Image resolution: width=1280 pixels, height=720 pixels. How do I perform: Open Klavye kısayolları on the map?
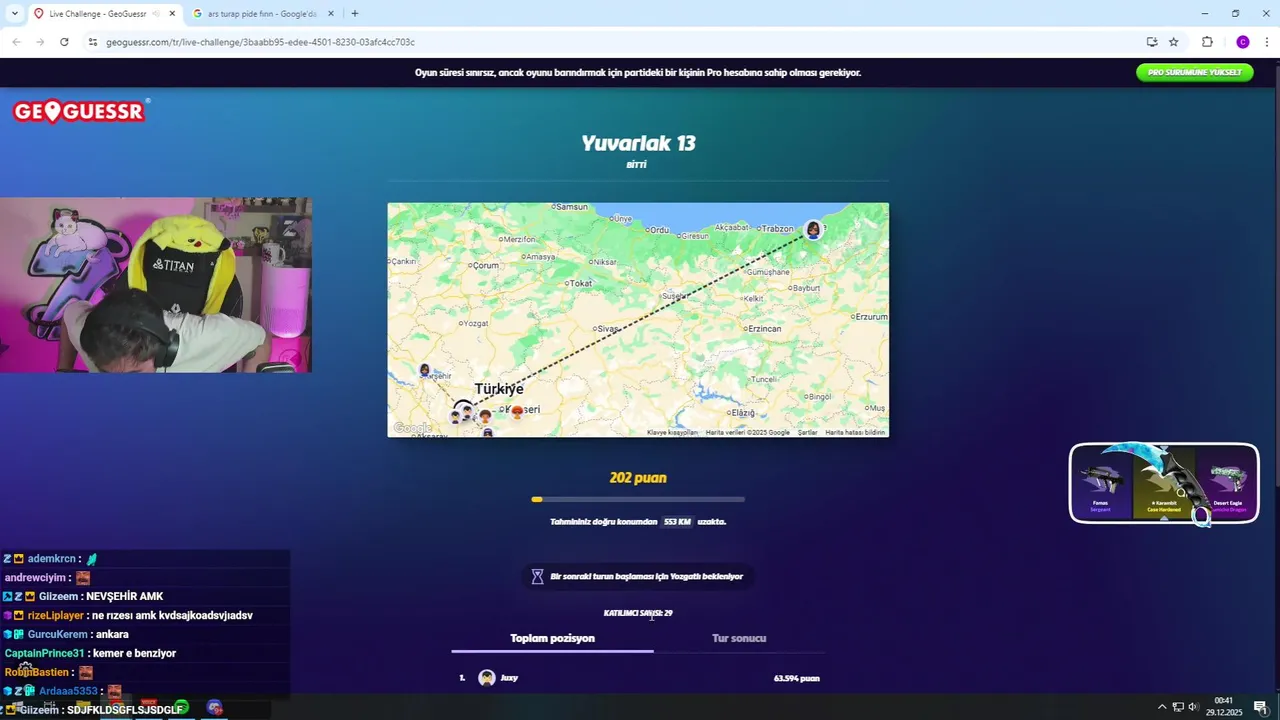[x=672, y=432]
